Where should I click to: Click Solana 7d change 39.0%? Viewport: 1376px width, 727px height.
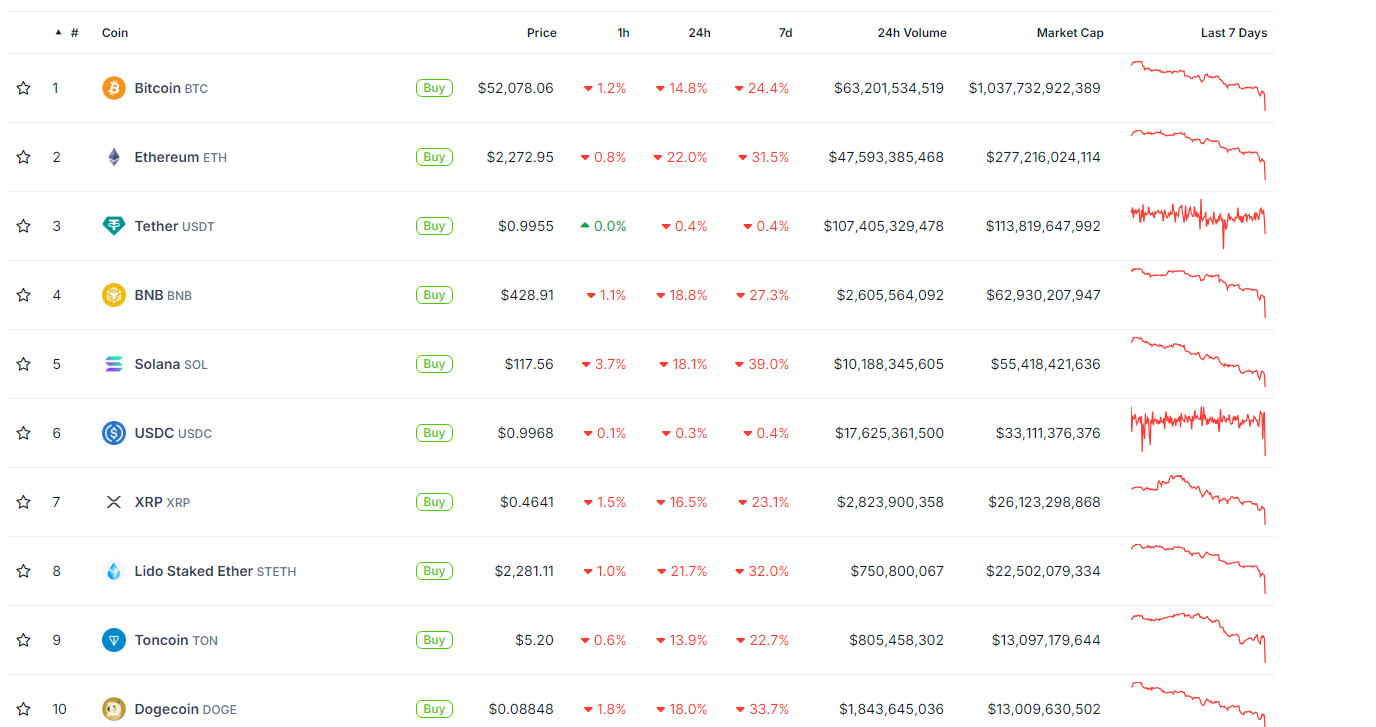762,364
